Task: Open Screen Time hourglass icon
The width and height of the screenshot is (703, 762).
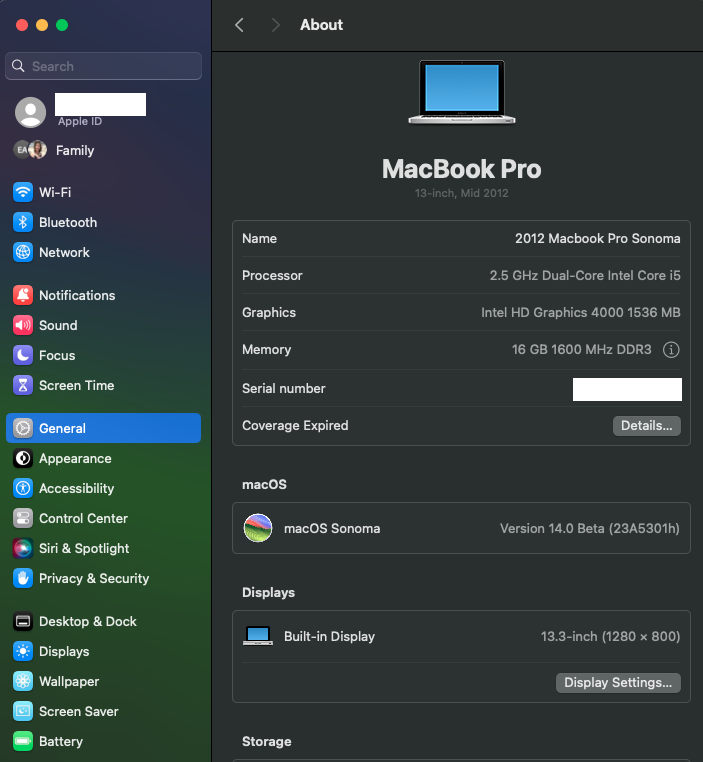Action: [x=23, y=385]
